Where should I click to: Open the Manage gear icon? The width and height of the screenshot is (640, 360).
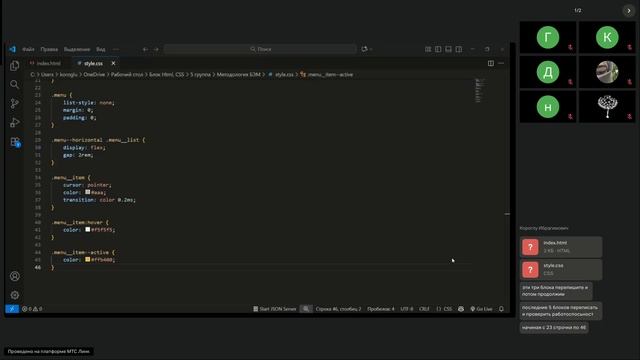[15, 295]
